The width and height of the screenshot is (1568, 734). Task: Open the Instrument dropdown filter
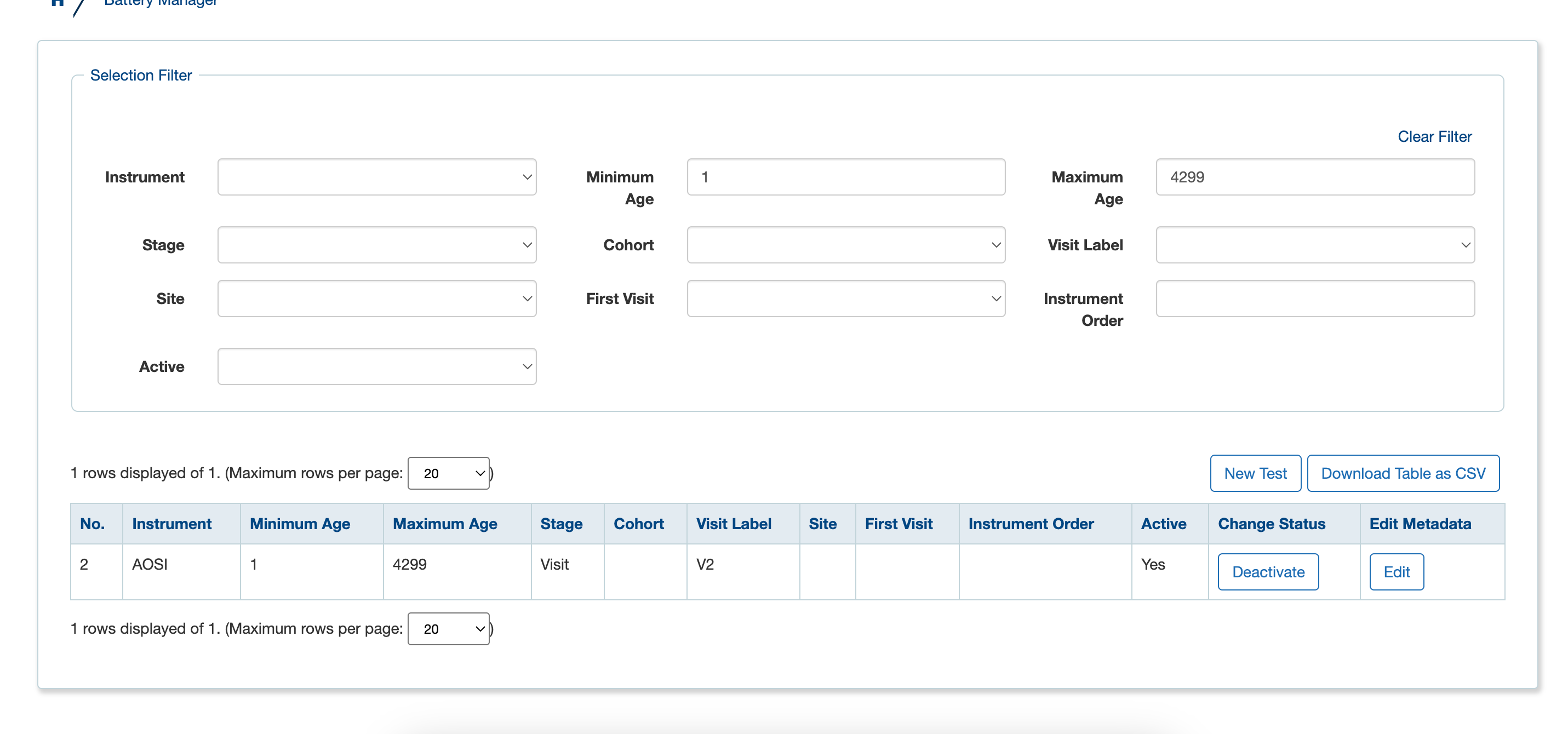[x=376, y=177]
